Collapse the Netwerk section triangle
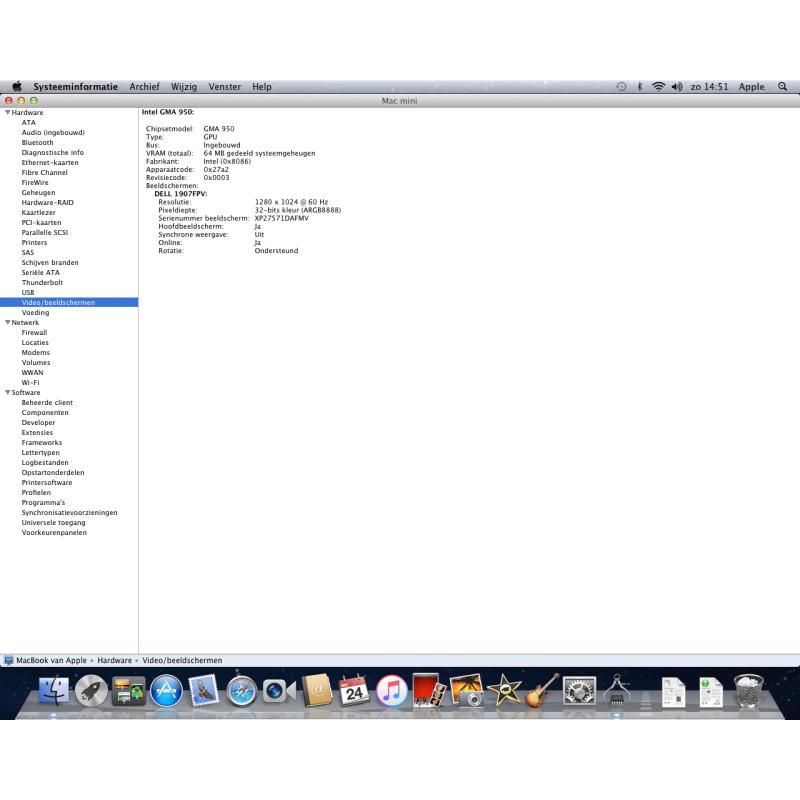Viewport: 800px width, 800px height. point(8,322)
